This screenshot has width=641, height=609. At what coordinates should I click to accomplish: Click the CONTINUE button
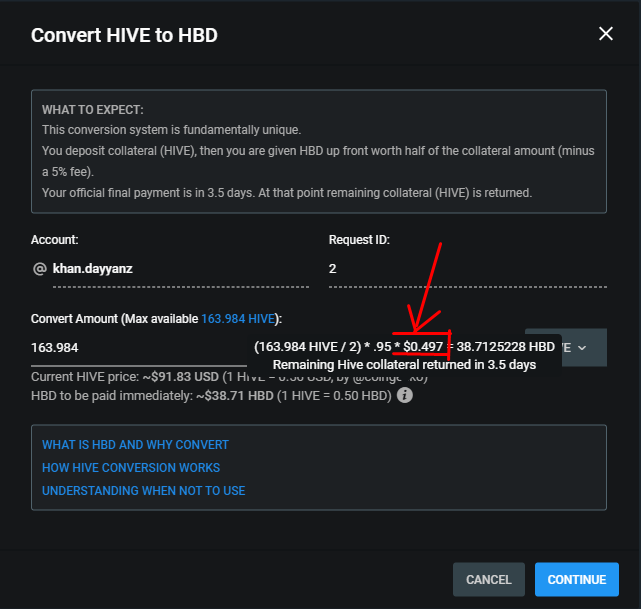point(576,579)
